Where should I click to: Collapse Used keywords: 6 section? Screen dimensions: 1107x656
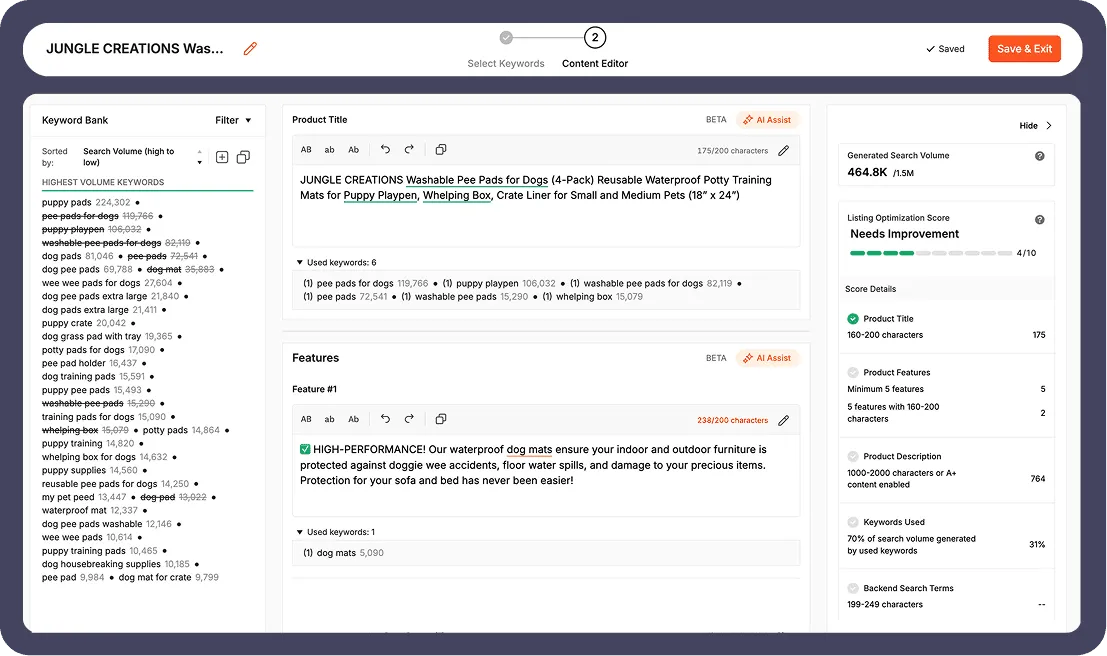coord(335,262)
